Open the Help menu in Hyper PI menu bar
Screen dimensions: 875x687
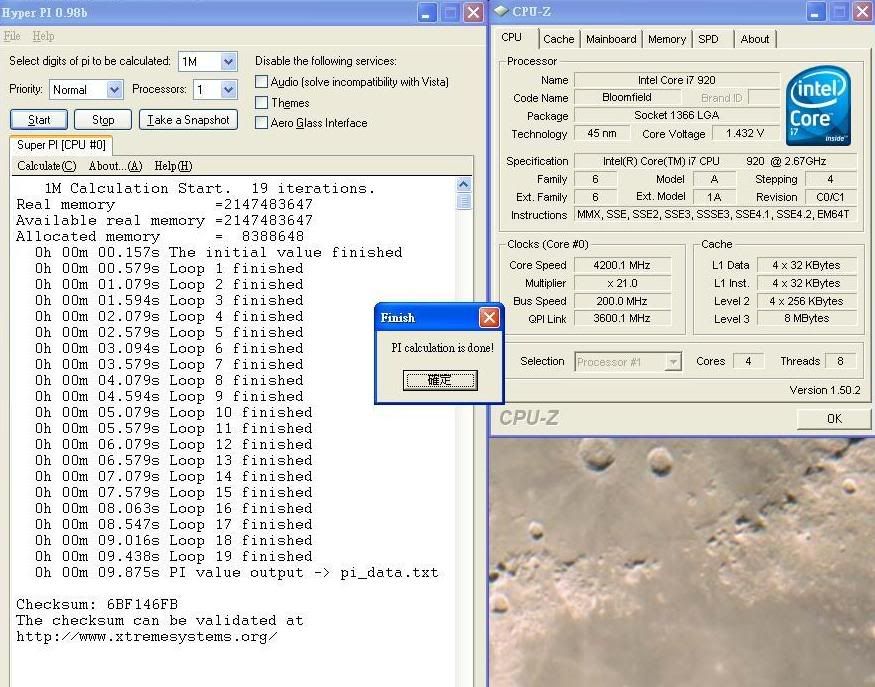pyautogui.click(x=43, y=36)
